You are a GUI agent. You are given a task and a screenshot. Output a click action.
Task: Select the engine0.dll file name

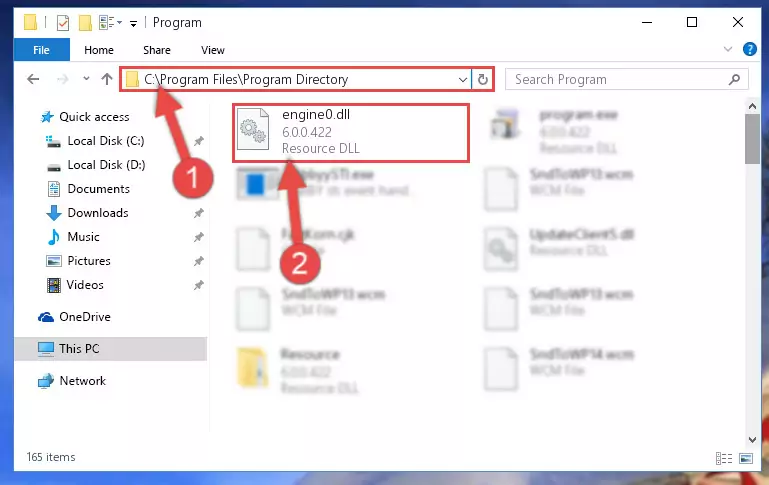316,115
